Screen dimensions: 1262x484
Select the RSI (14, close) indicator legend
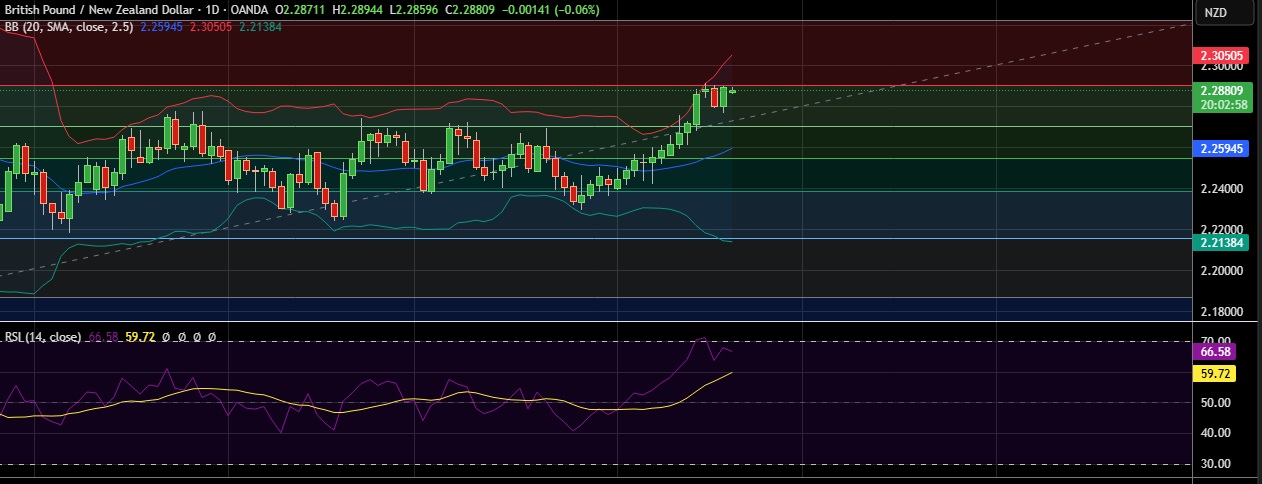point(42,338)
